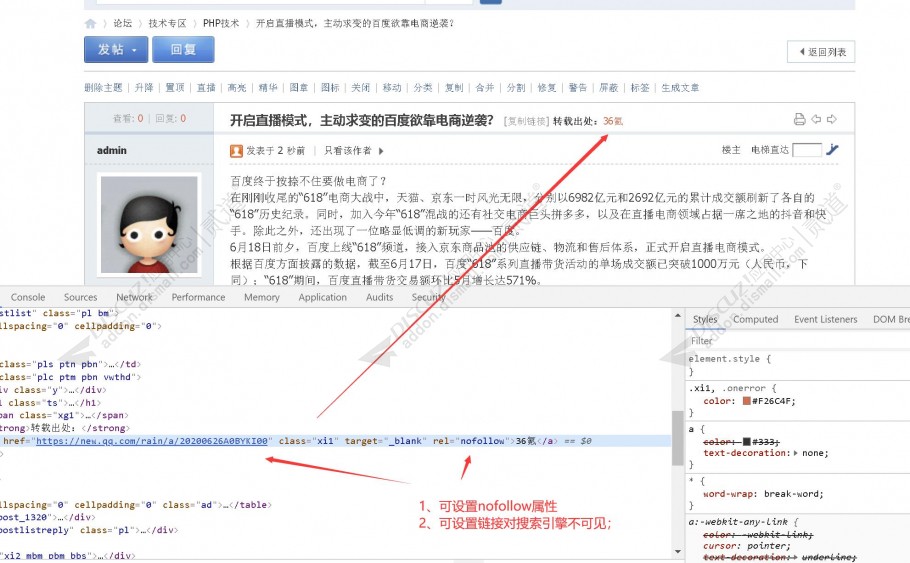Click 技术专区 in breadcrumb

167,23
